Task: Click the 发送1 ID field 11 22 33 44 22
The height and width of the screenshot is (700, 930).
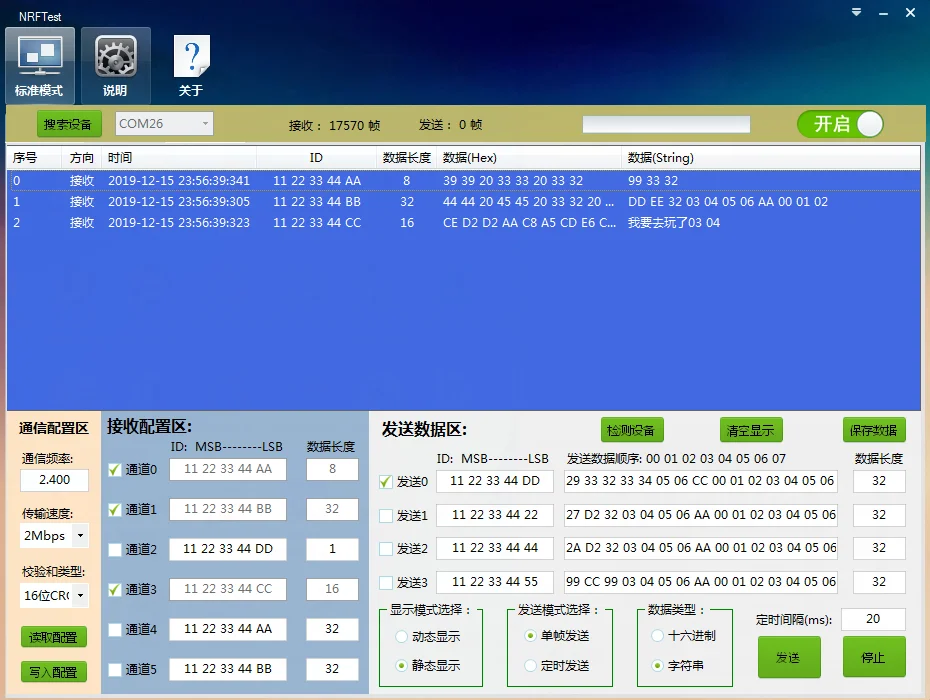Action: click(x=495, y=515)
